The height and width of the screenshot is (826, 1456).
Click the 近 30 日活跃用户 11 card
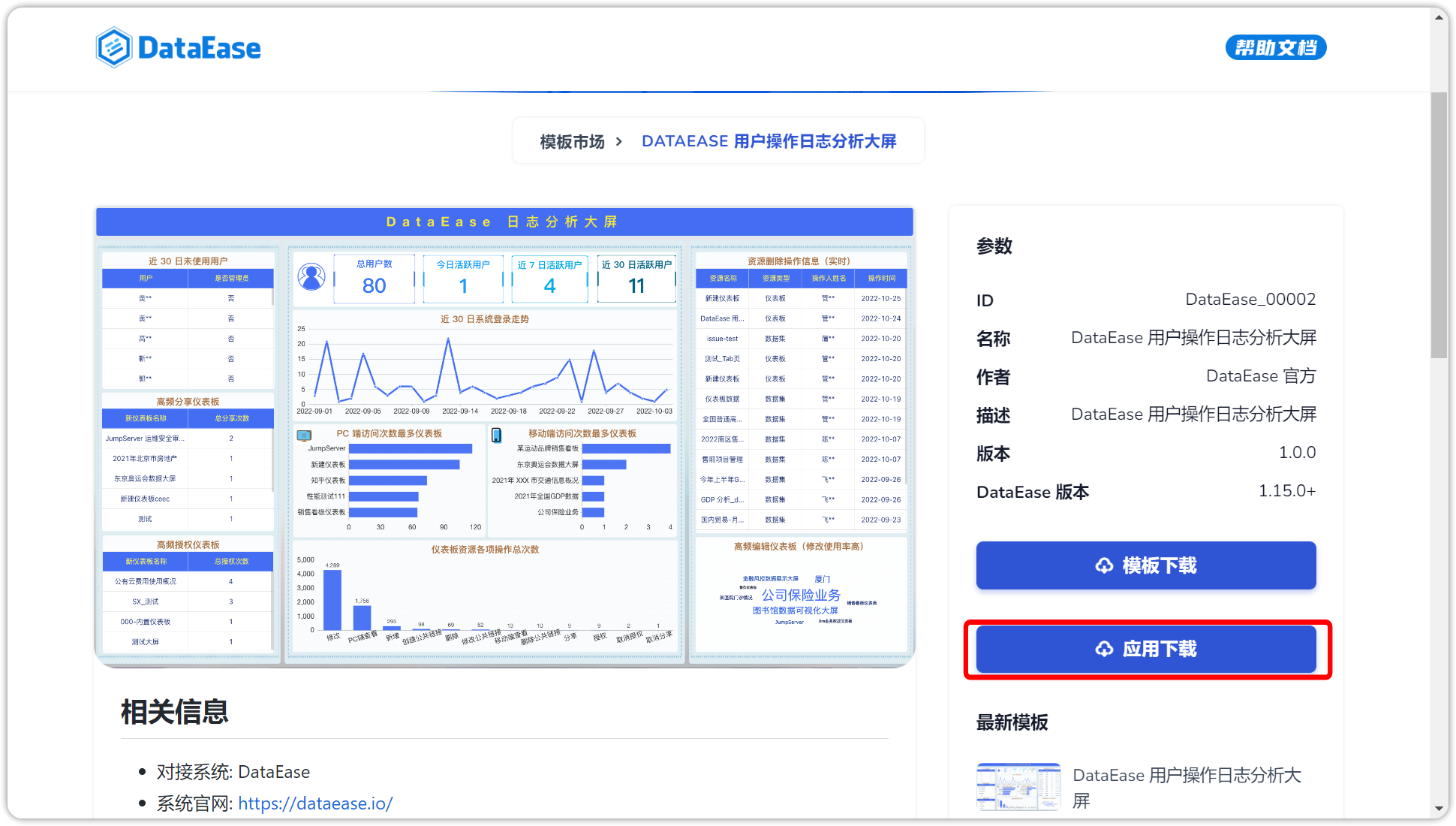[636, 279]
